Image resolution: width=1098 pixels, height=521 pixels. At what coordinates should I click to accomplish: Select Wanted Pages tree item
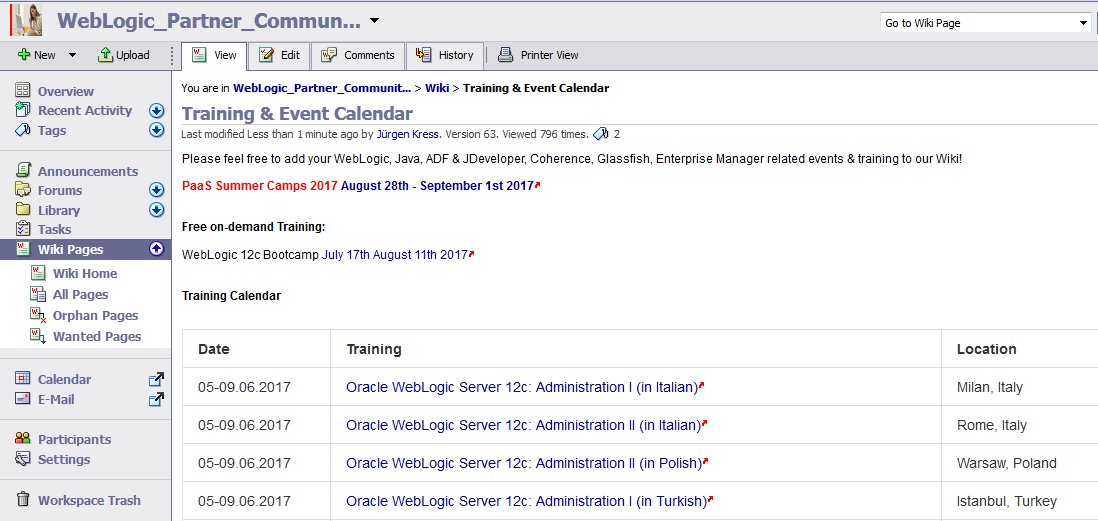[x=97, y=337]
